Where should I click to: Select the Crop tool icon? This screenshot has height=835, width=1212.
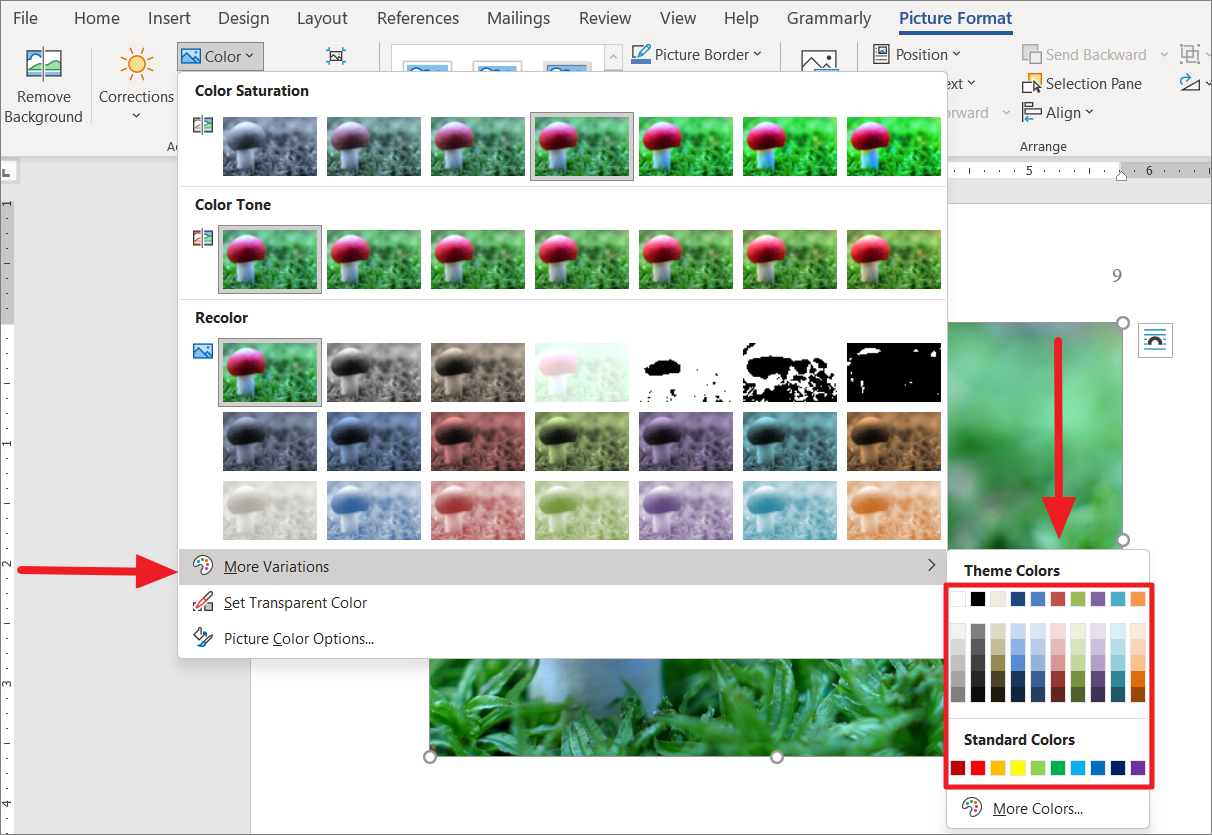336,56
